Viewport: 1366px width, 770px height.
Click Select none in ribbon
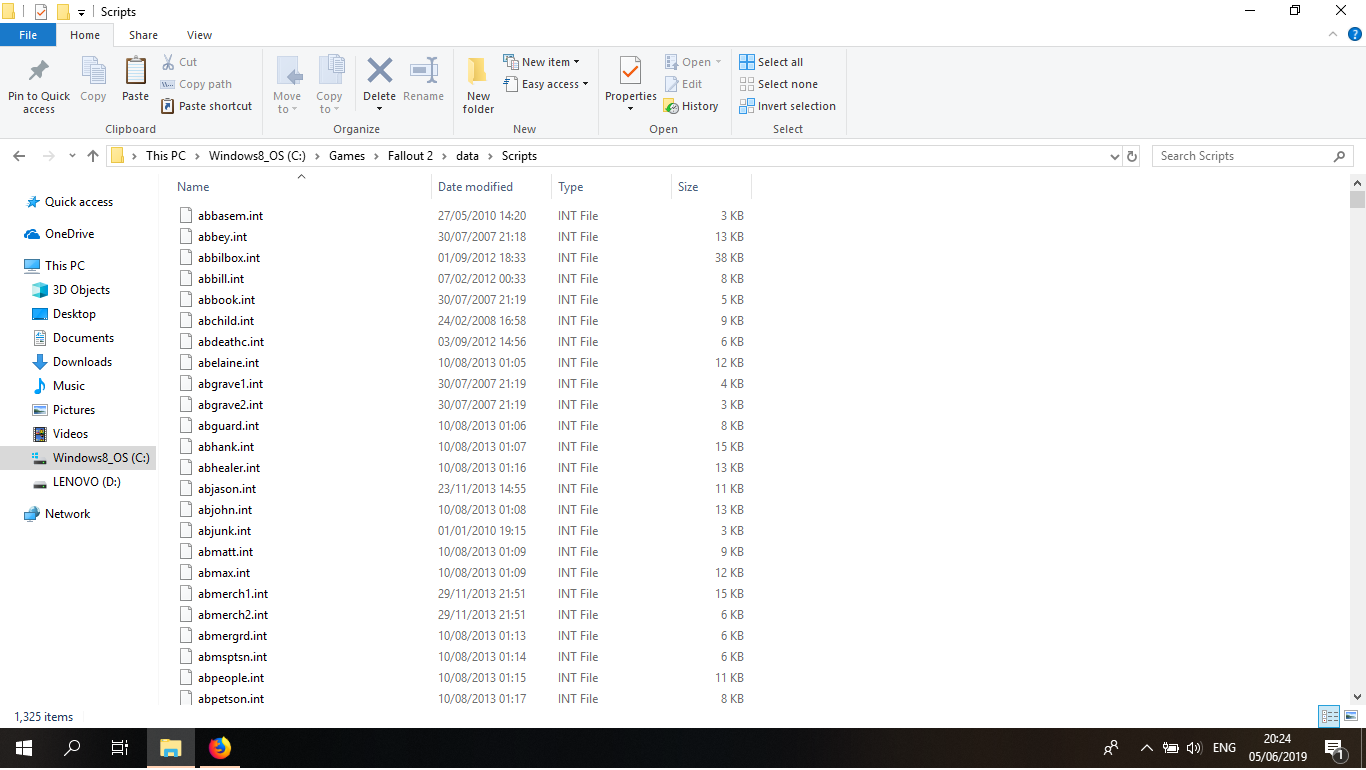[x=778, y=84]
